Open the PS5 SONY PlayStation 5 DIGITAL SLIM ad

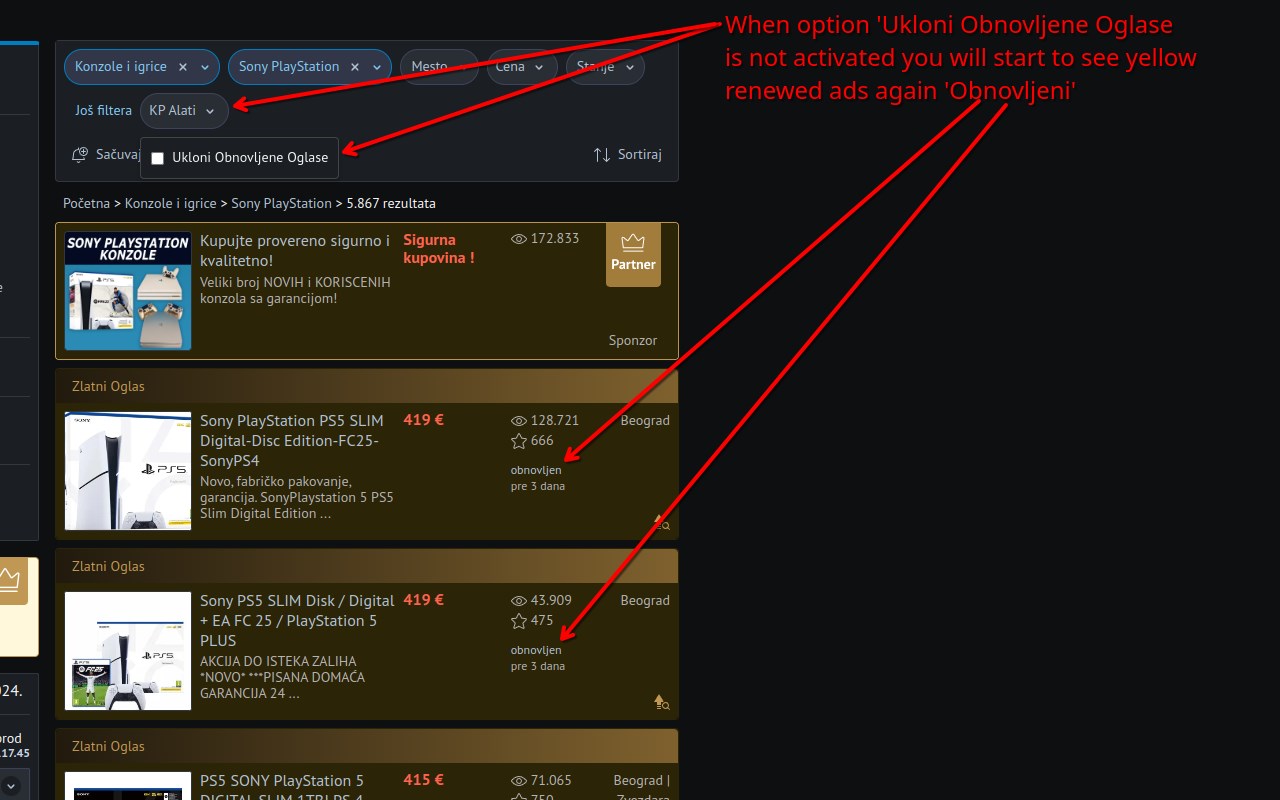pyautogui.click(x=282, y=788)
